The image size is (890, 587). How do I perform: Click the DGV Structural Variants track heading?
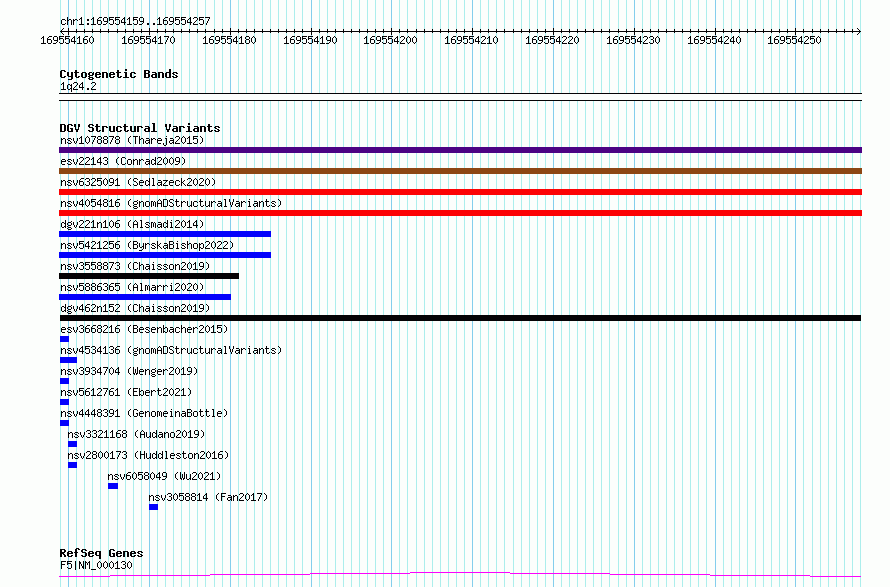[x=140, y=128]
